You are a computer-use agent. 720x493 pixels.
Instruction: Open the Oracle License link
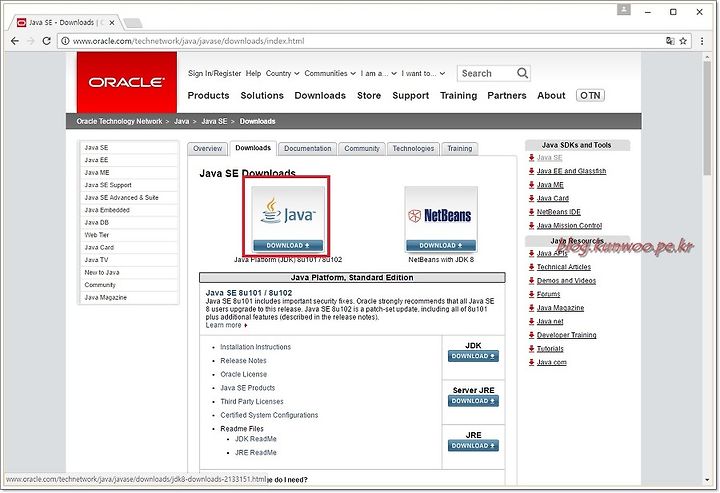pyautogui.click(x=243, y=375)
